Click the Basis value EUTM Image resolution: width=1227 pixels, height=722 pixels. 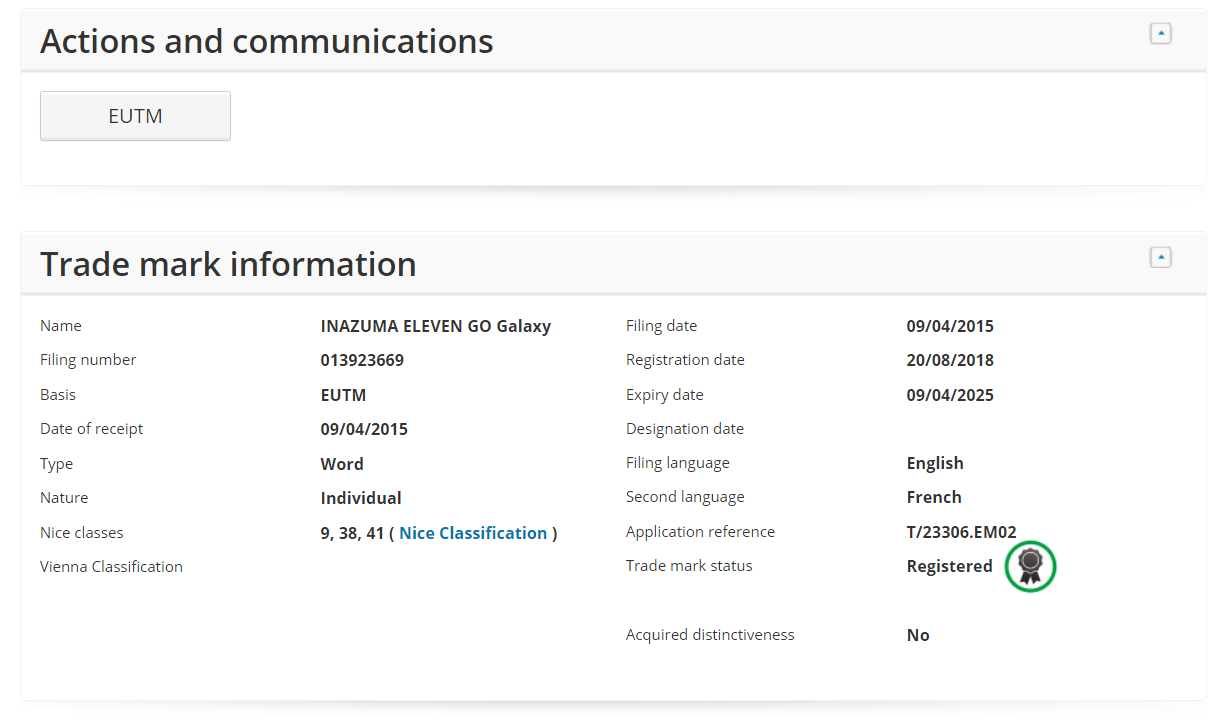(344, 395)
